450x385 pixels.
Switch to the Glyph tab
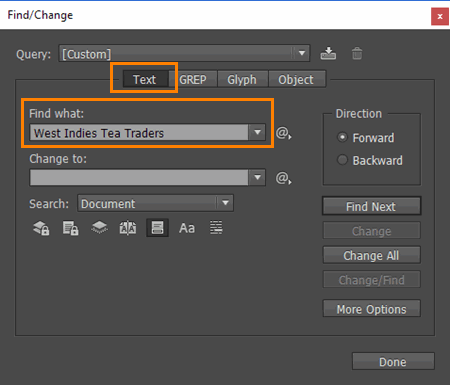242,79
